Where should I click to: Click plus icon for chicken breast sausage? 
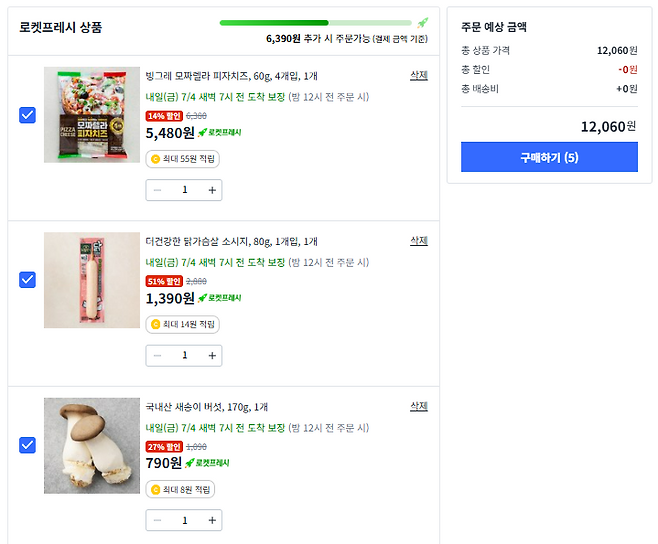pos(212,355)
